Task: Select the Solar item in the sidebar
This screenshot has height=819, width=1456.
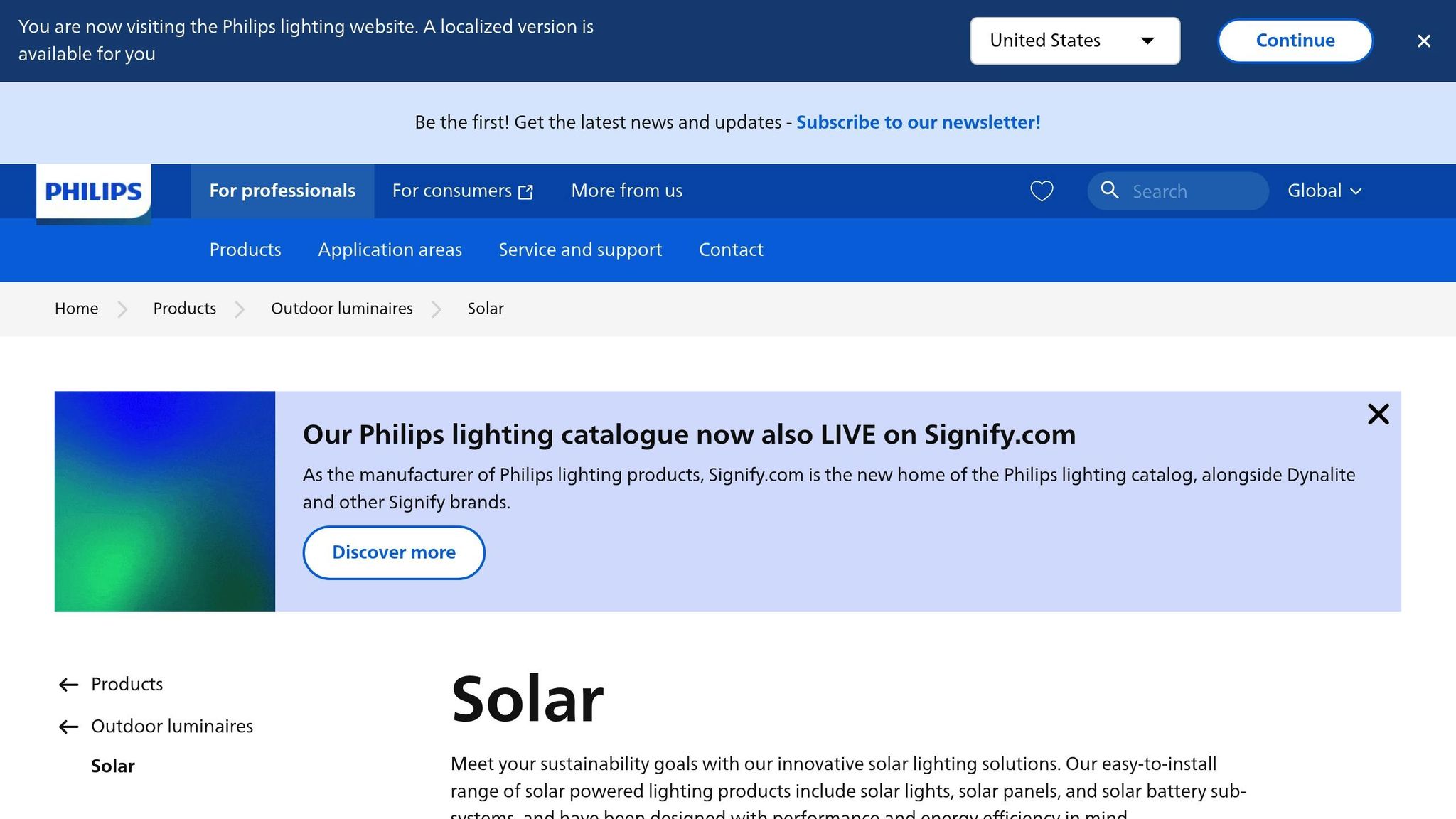Action: pyautogui.click(x=113, y=766)
